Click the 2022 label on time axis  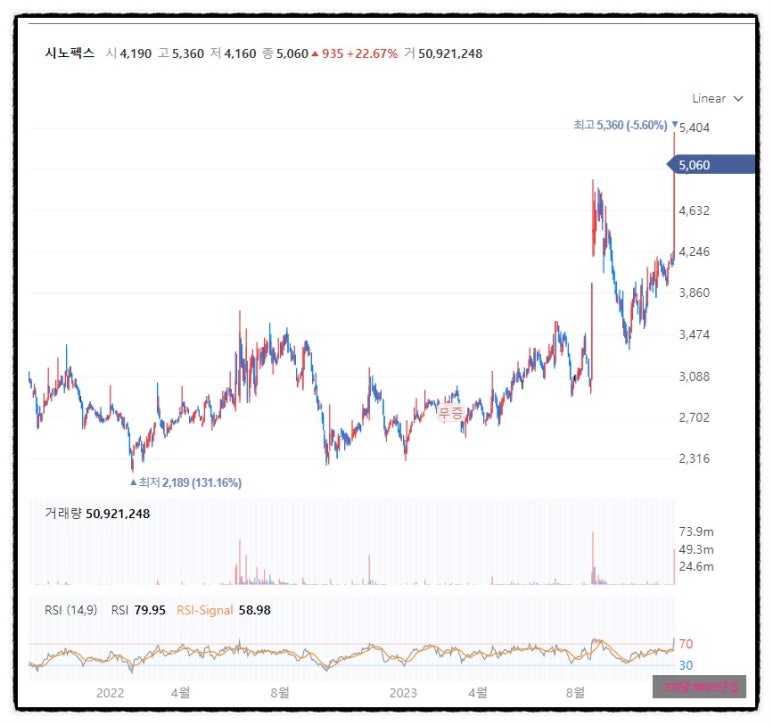pyautogui.click(x=110, y=692)
